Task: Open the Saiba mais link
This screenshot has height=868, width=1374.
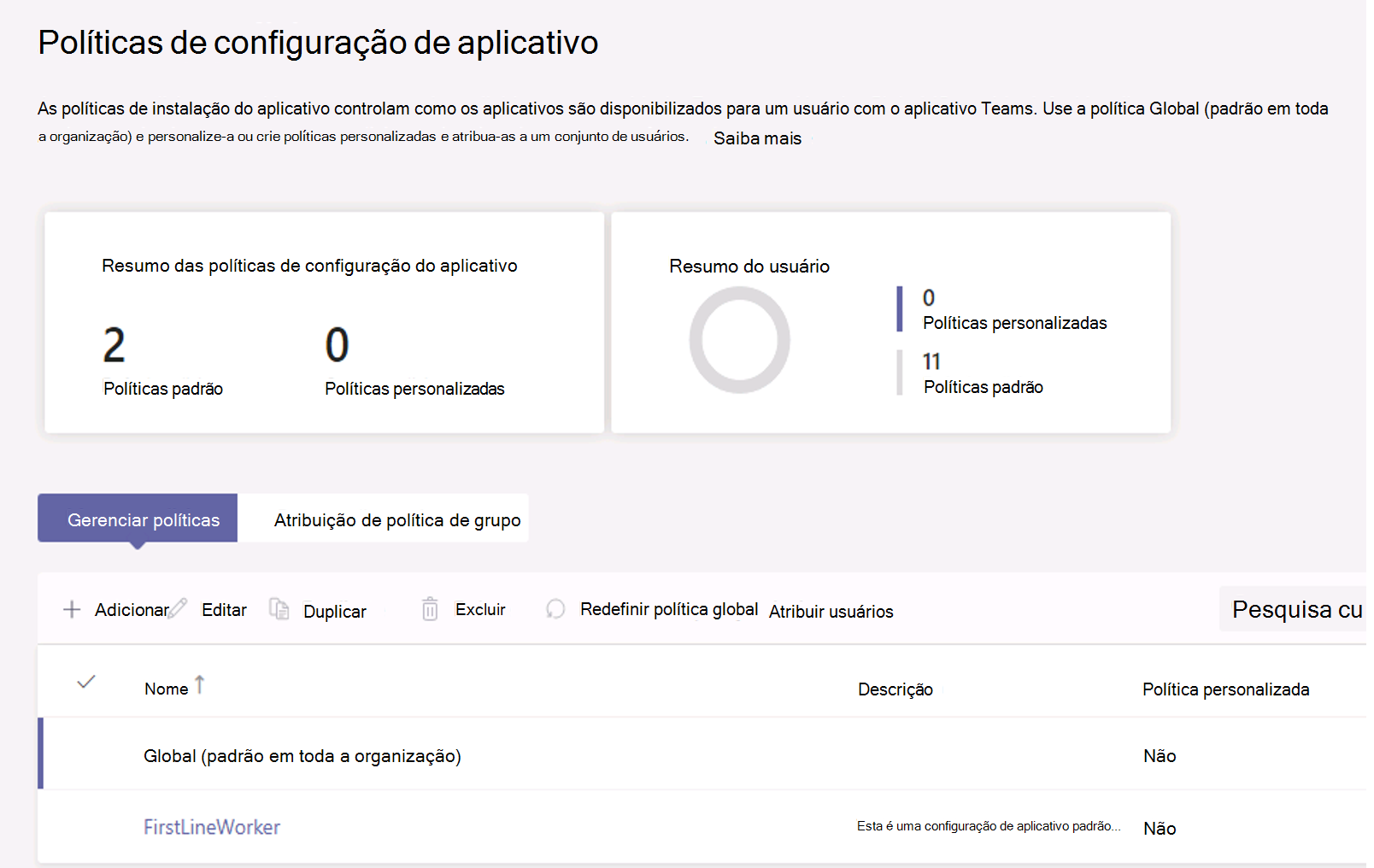Action: (758, 138)
